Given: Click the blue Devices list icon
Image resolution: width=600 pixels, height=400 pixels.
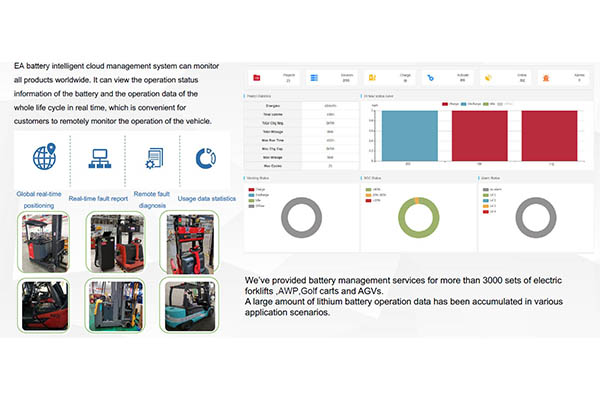Looking at the screenshot, I should [x=314, y=78].
